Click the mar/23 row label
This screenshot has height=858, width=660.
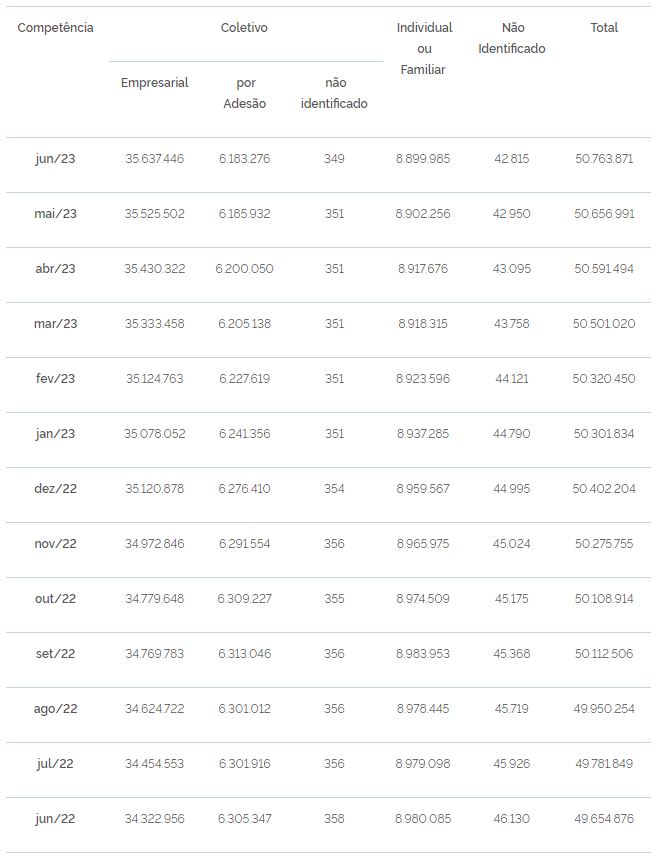coord(55,323)
